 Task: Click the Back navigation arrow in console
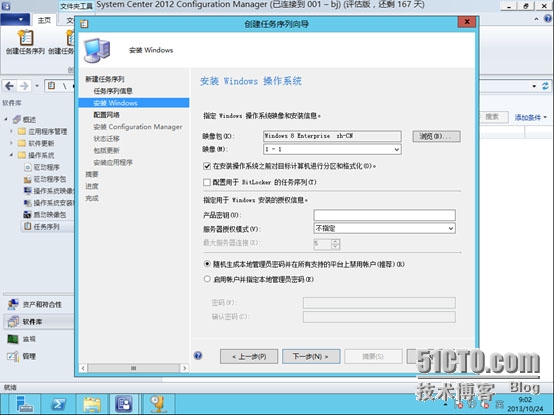click(10, 86)
